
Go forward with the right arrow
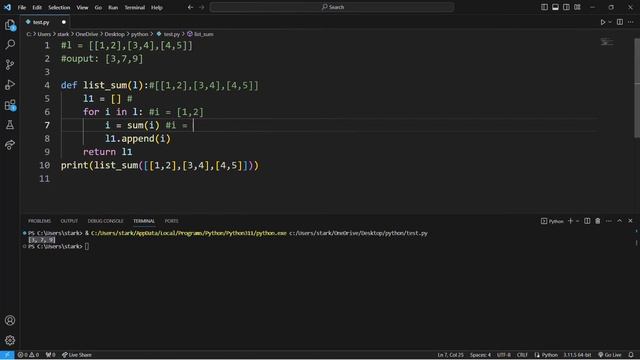click(202, 7)
